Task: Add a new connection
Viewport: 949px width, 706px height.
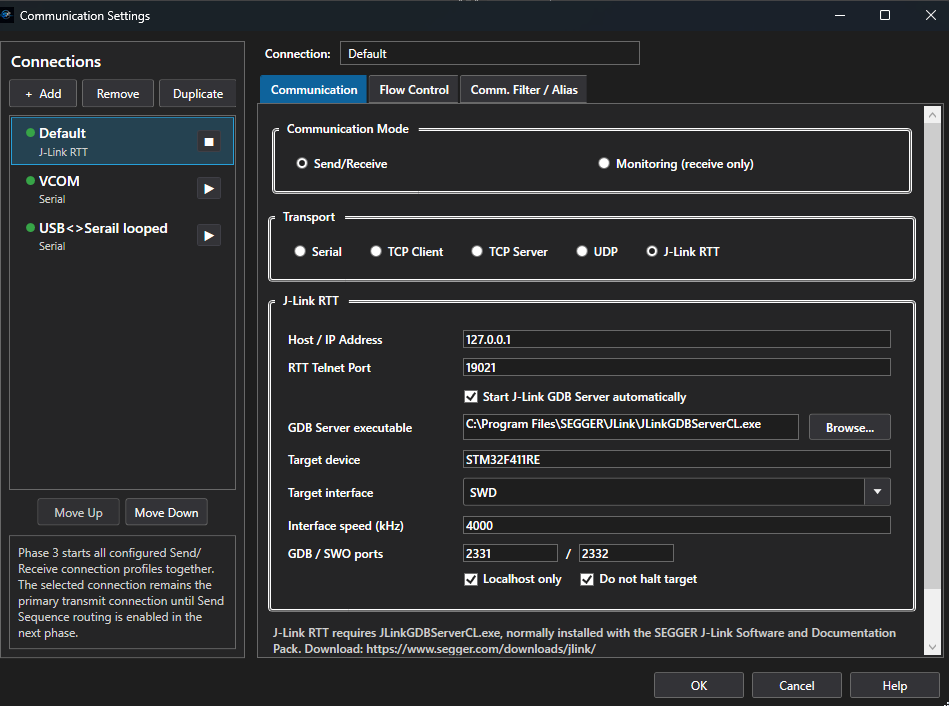Action: point(43,94)
